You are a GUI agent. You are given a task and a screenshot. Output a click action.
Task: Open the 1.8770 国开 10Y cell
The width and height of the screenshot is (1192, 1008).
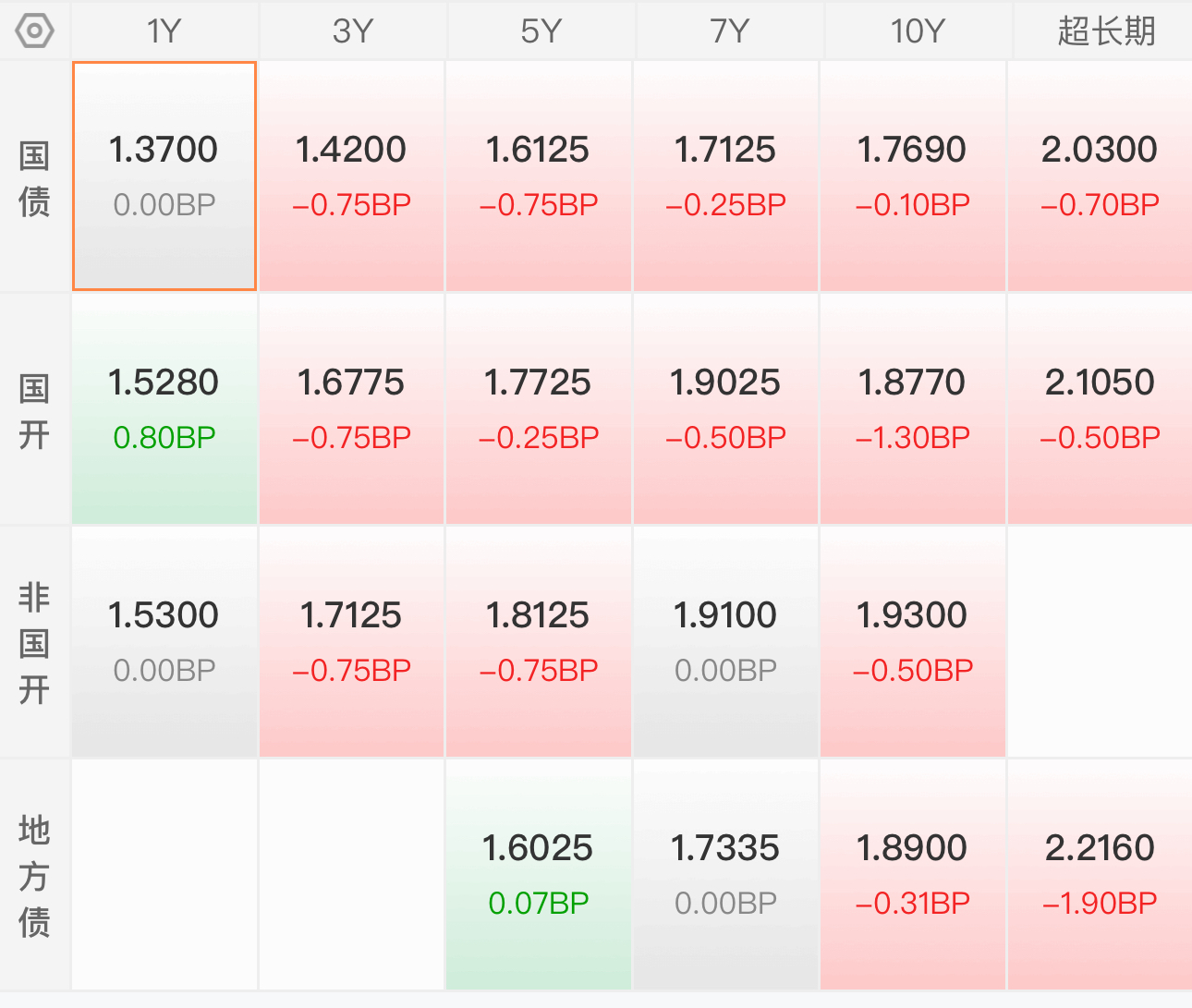coord(912,409)
